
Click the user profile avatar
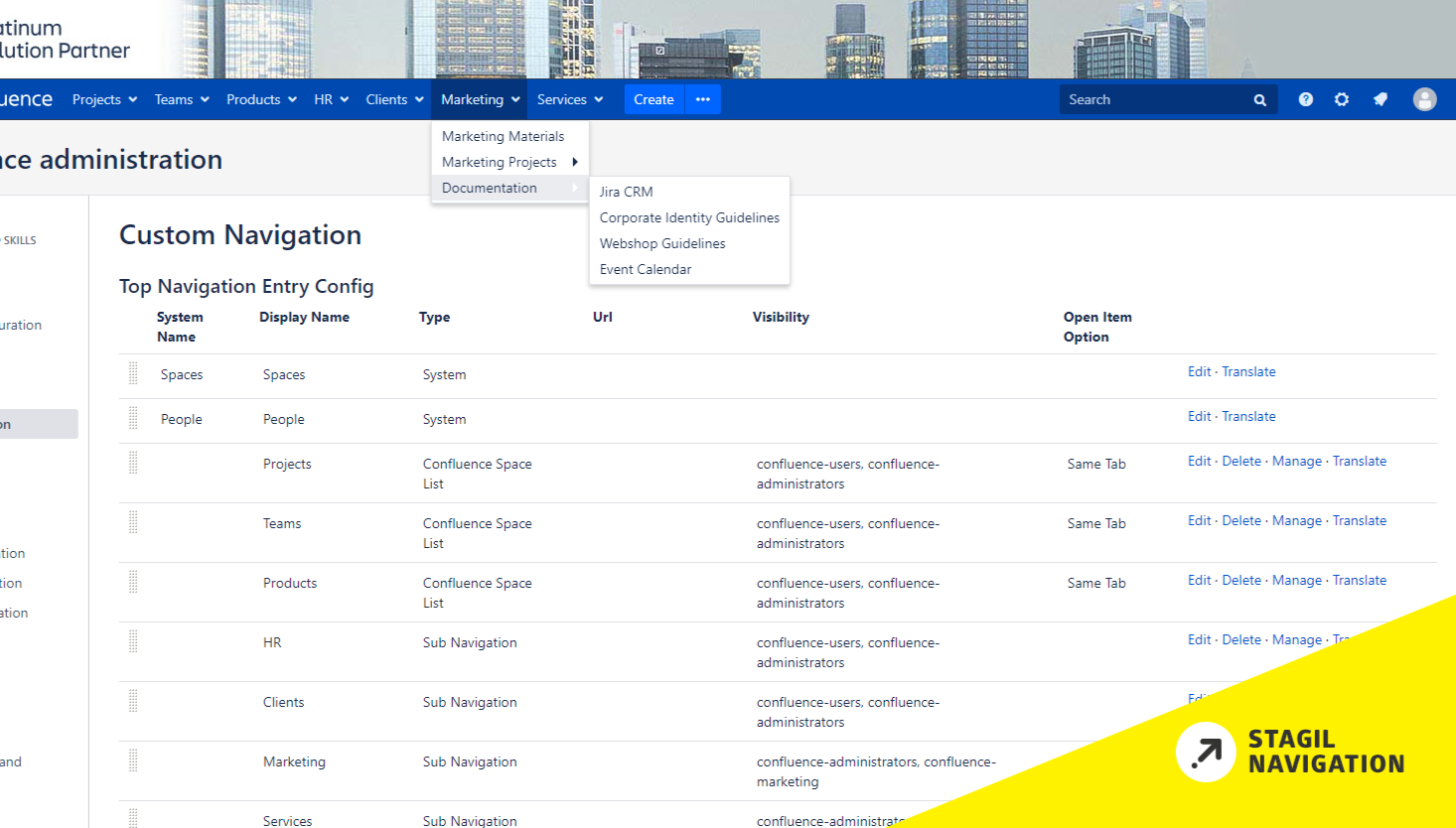coord(1424,99)
